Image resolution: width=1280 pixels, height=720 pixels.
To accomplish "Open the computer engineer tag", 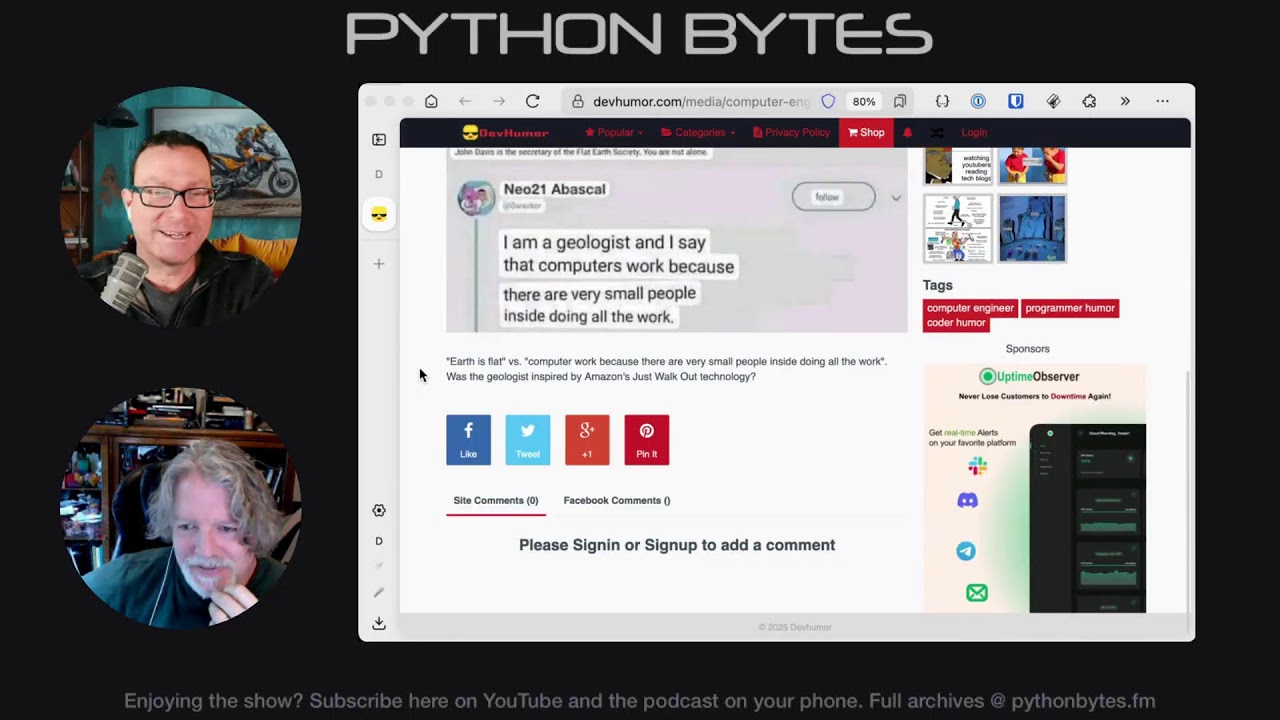I will pos(969,308).
